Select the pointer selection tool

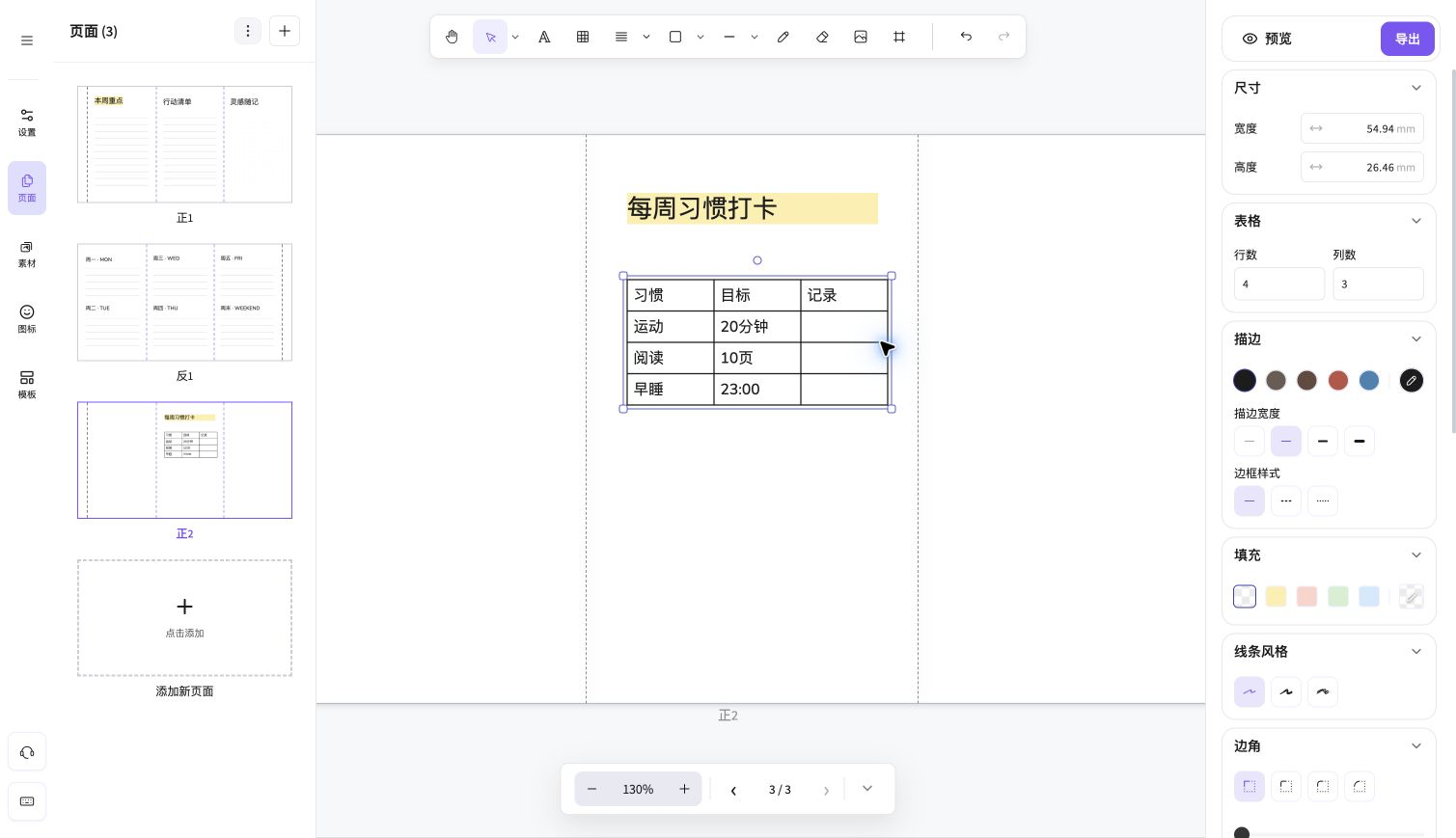[490, 37]
